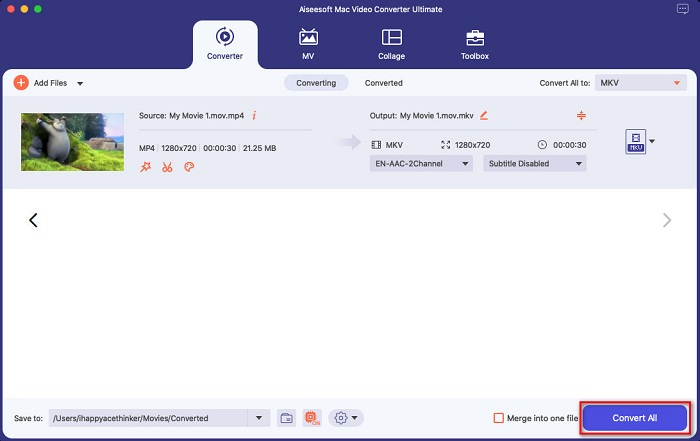Enable Merge into one file checkbox
This screenshot has height=441, width=700.
499,418
